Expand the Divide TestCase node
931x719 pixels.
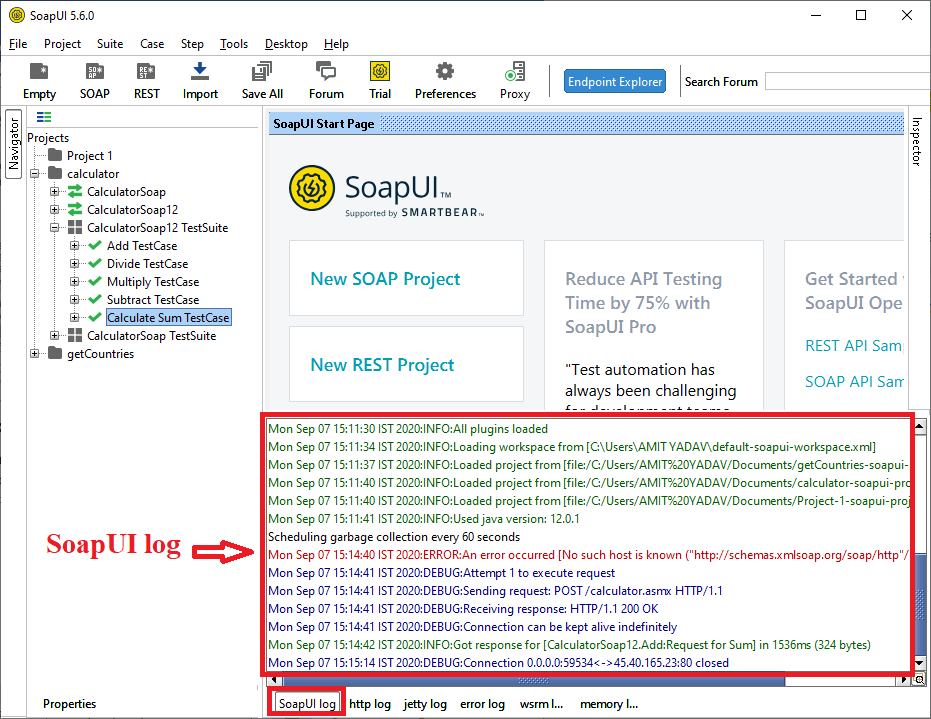tap(74, 264)
